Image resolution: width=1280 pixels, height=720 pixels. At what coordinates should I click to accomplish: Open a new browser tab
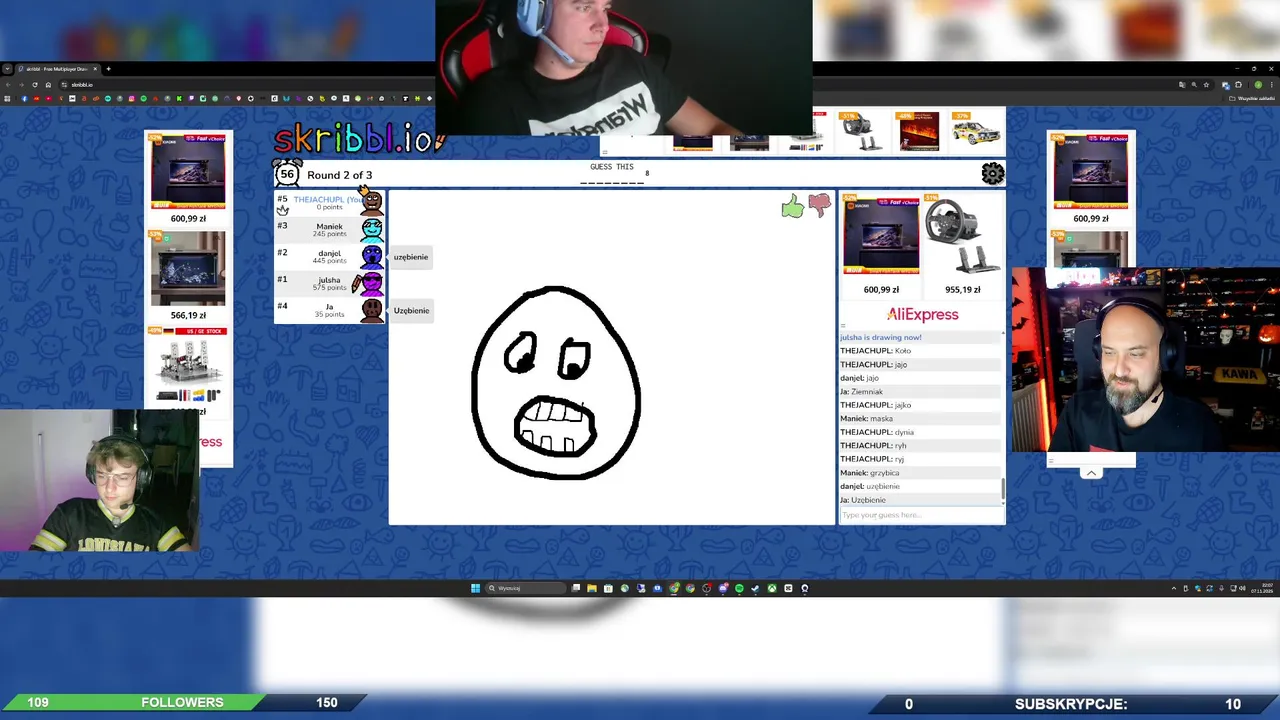[108, 69]
